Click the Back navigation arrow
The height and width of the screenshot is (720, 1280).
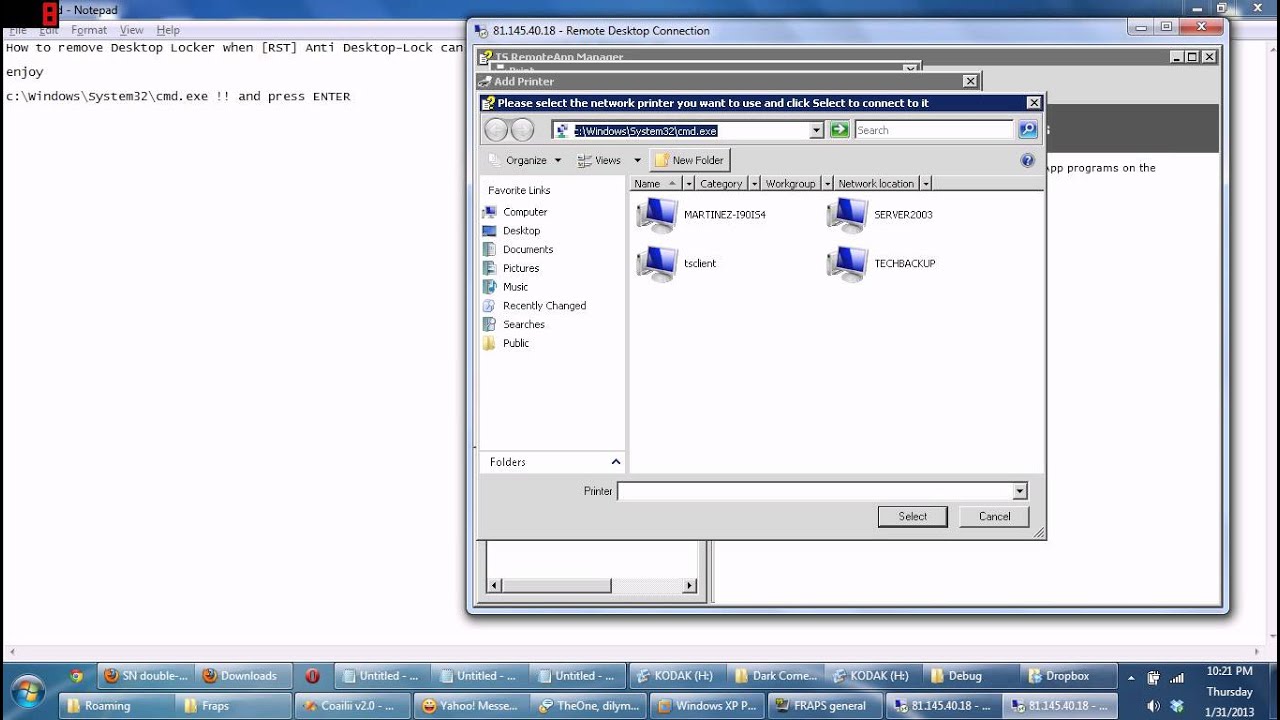[x=496, y=130]
